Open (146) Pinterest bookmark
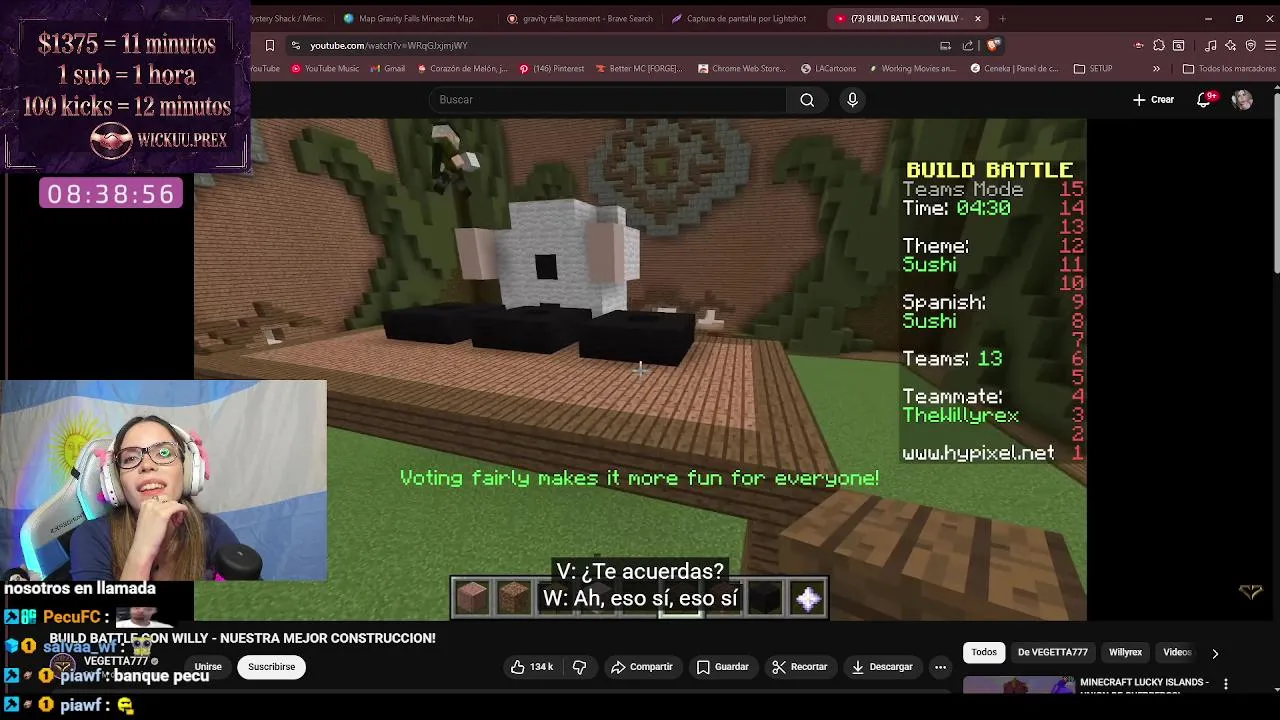 [551, 69]
